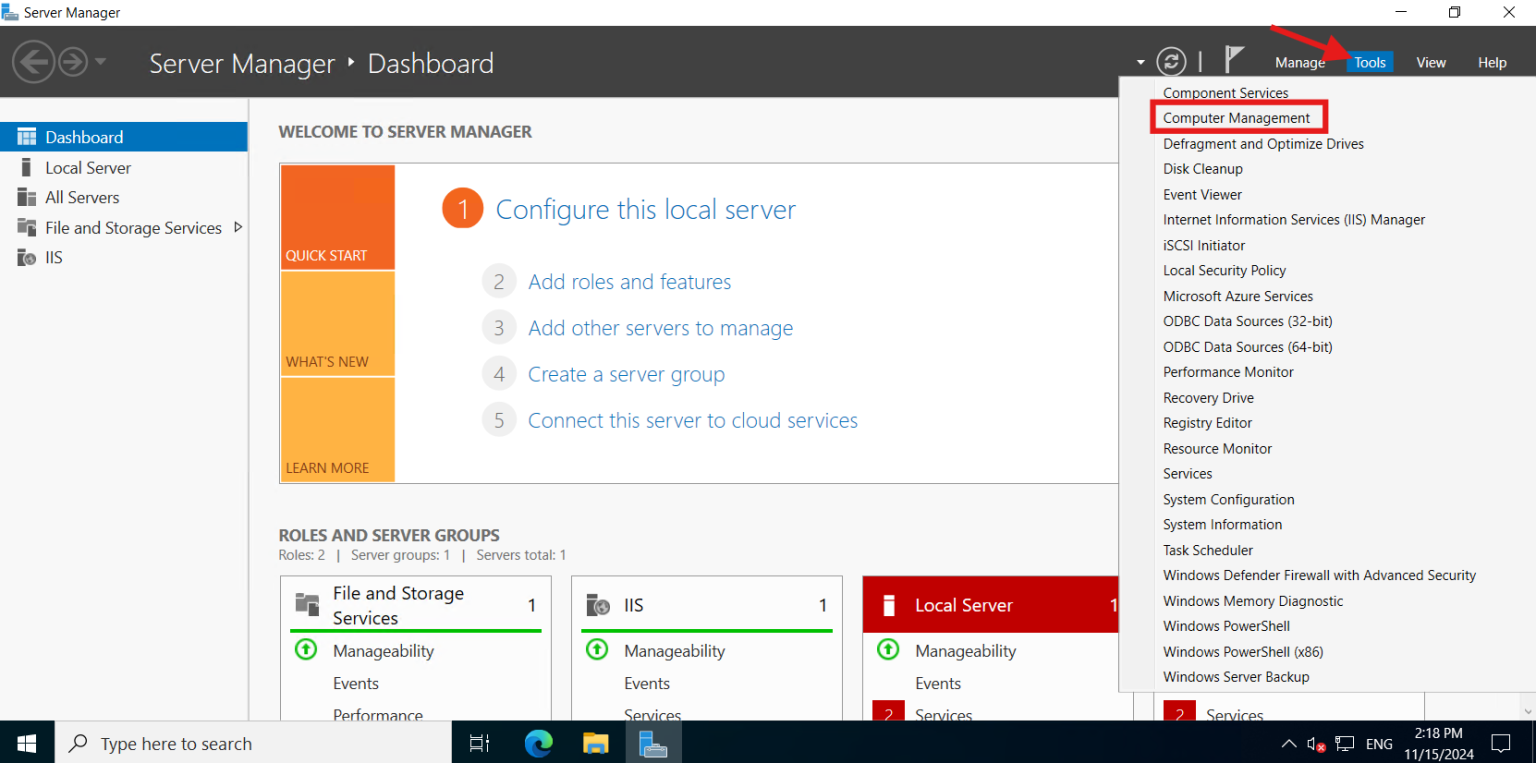The width and height of the screenshot is (1536, 763).
Task: Open the dropdown arrow beside the refresh icon
Action: pyautogui.click(x=1140, y=61)
